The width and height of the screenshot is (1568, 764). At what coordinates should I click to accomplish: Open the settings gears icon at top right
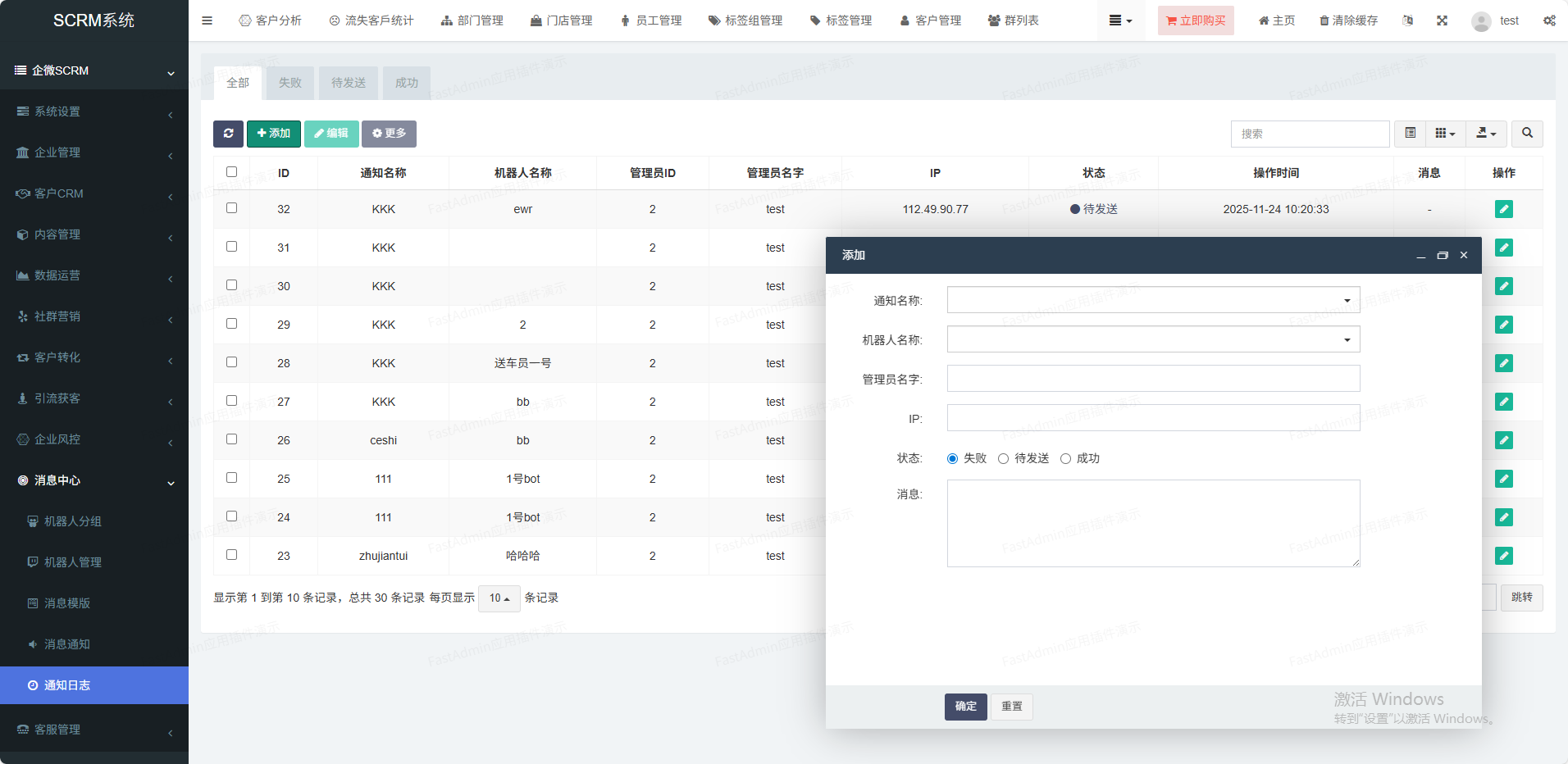pos(1549,20)
